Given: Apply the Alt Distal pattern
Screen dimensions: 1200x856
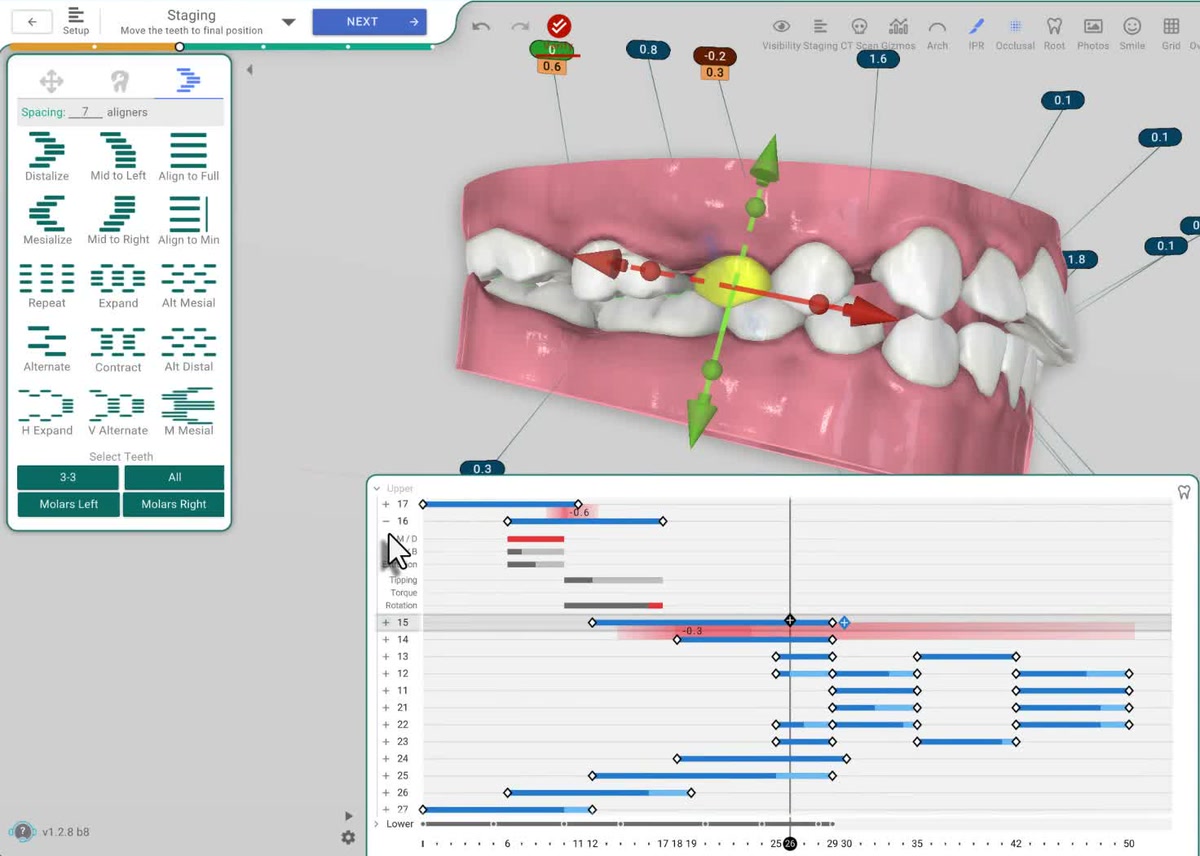Looking at the screenshot, I should (188, 350).
